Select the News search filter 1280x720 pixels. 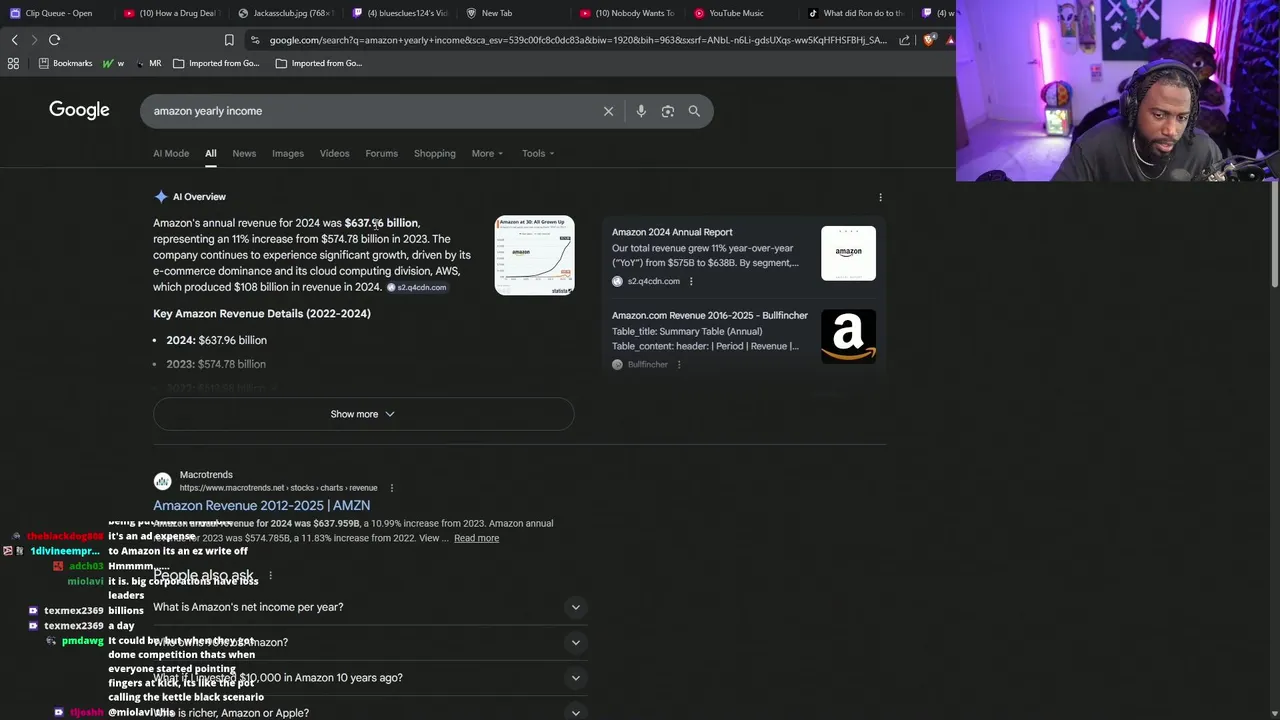click(x=244, y=153)
